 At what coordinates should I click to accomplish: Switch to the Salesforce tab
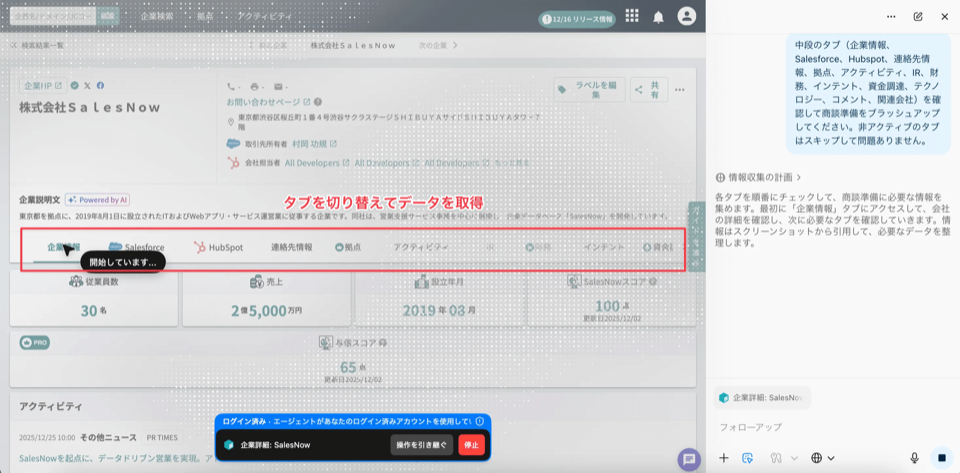(137, 247)
